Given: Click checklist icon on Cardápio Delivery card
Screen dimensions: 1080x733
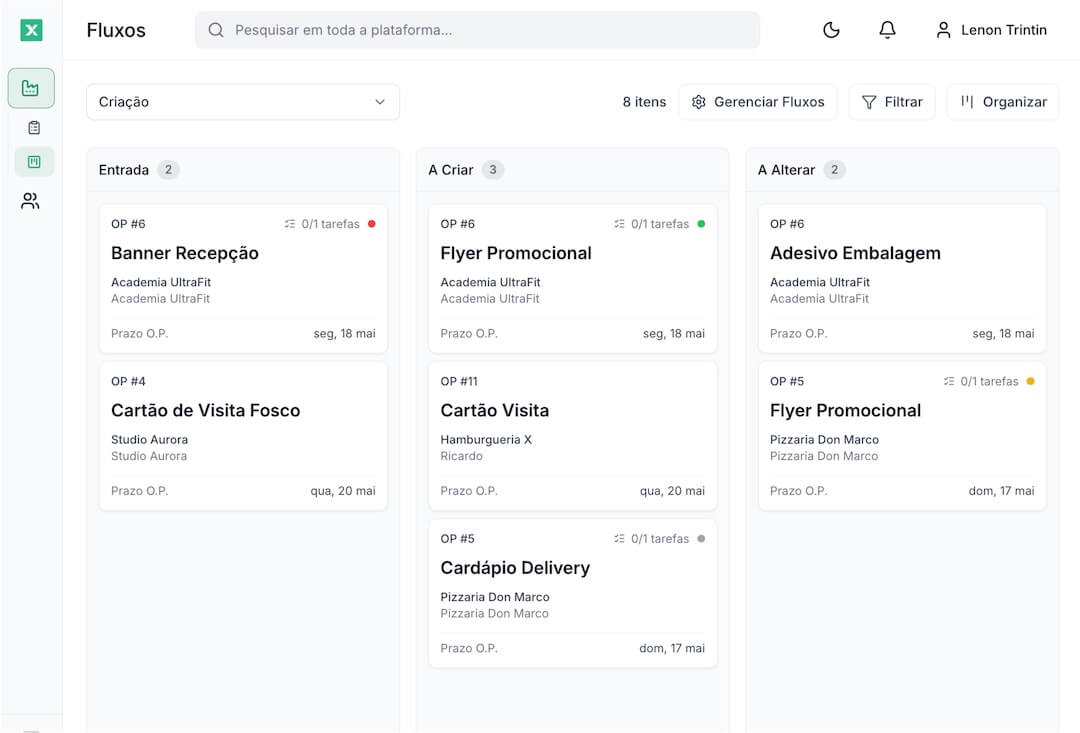Looking at the screenshot, I should [x=619, y=539].
